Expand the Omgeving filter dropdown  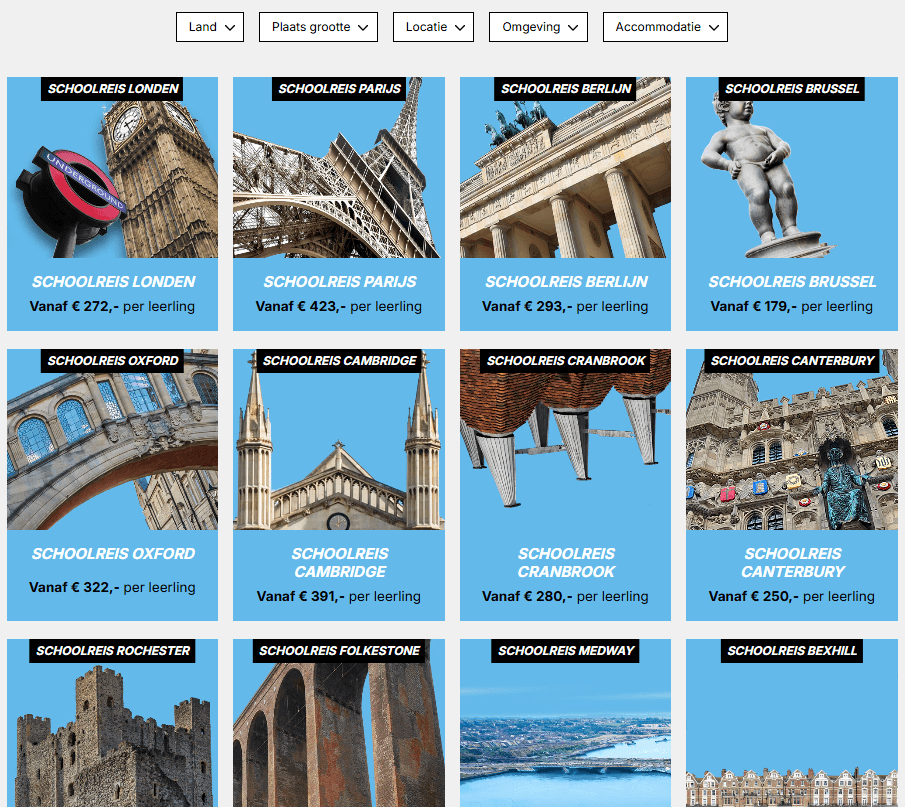(x=538, y=27)
